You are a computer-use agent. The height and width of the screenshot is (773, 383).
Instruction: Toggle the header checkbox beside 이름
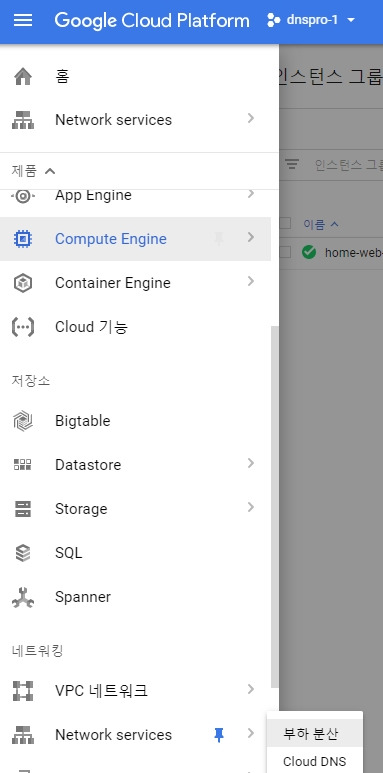(x=285, y=224)
